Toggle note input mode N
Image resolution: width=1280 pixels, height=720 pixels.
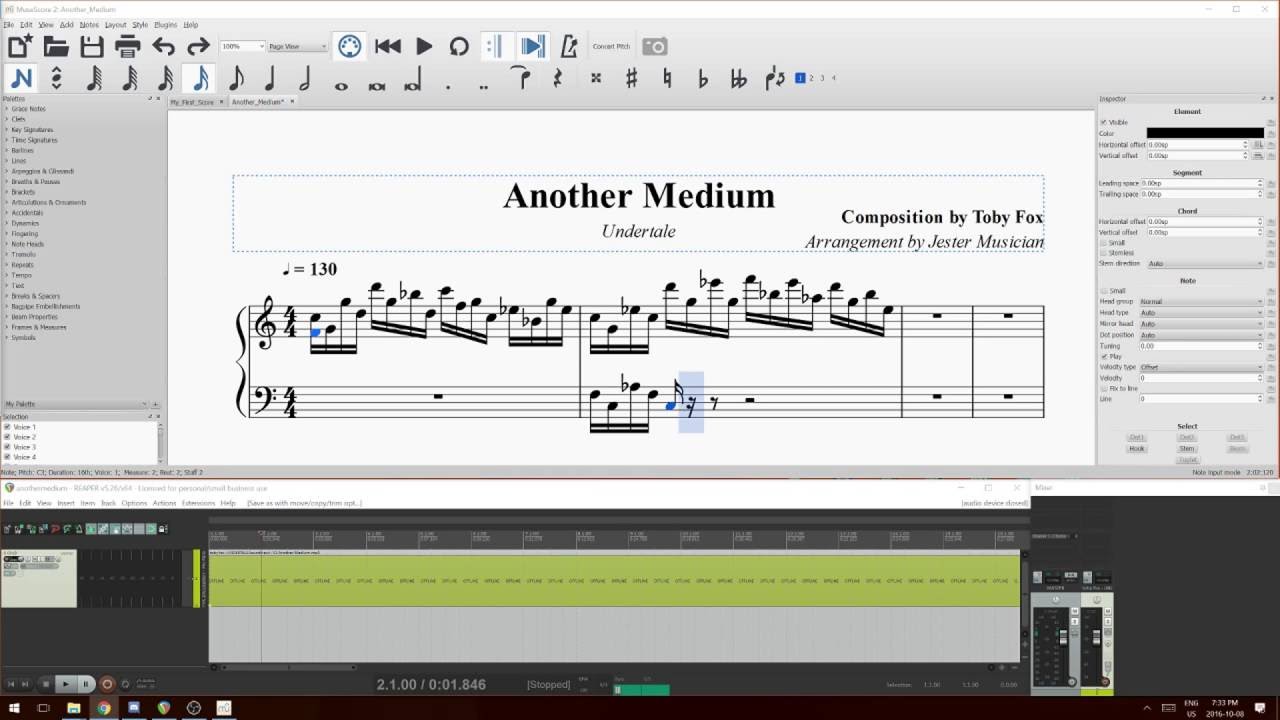pyautogui.click(x=22, y=78)
